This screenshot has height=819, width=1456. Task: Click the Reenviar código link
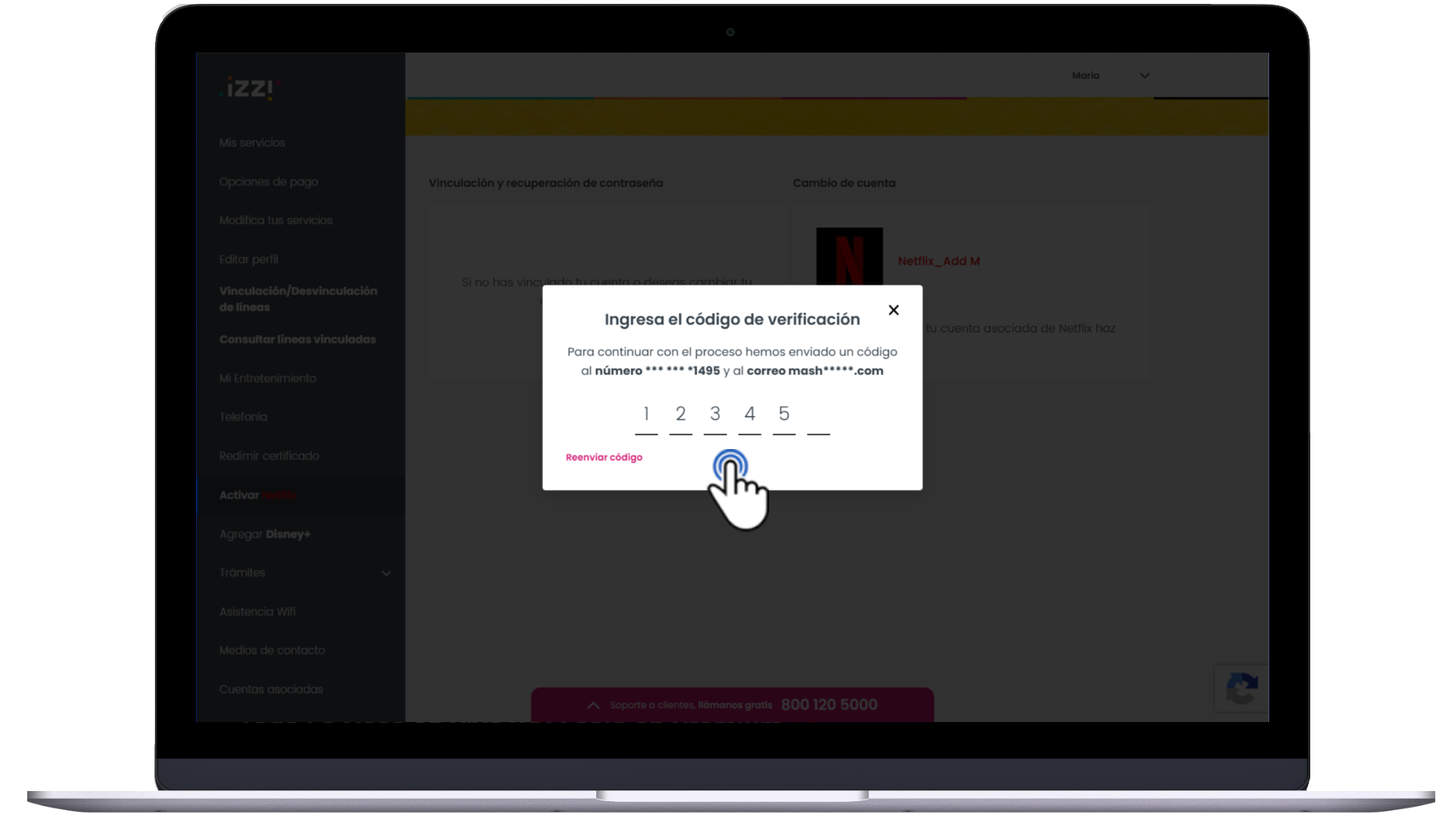[x=604, y=458]
